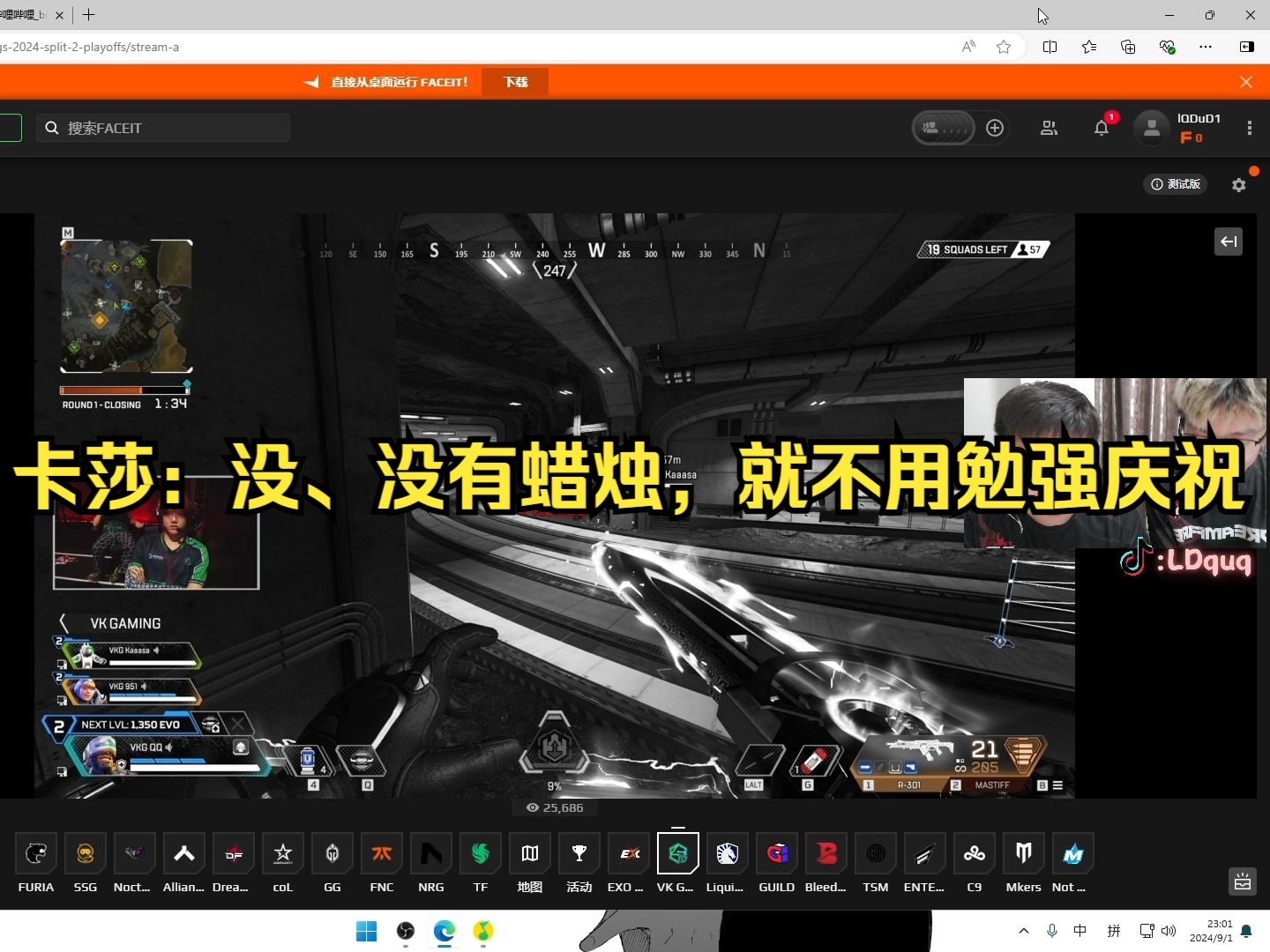The height and width of the screenshot is (952, 1270).
Task: Select TF team stream
Action: 481,863
